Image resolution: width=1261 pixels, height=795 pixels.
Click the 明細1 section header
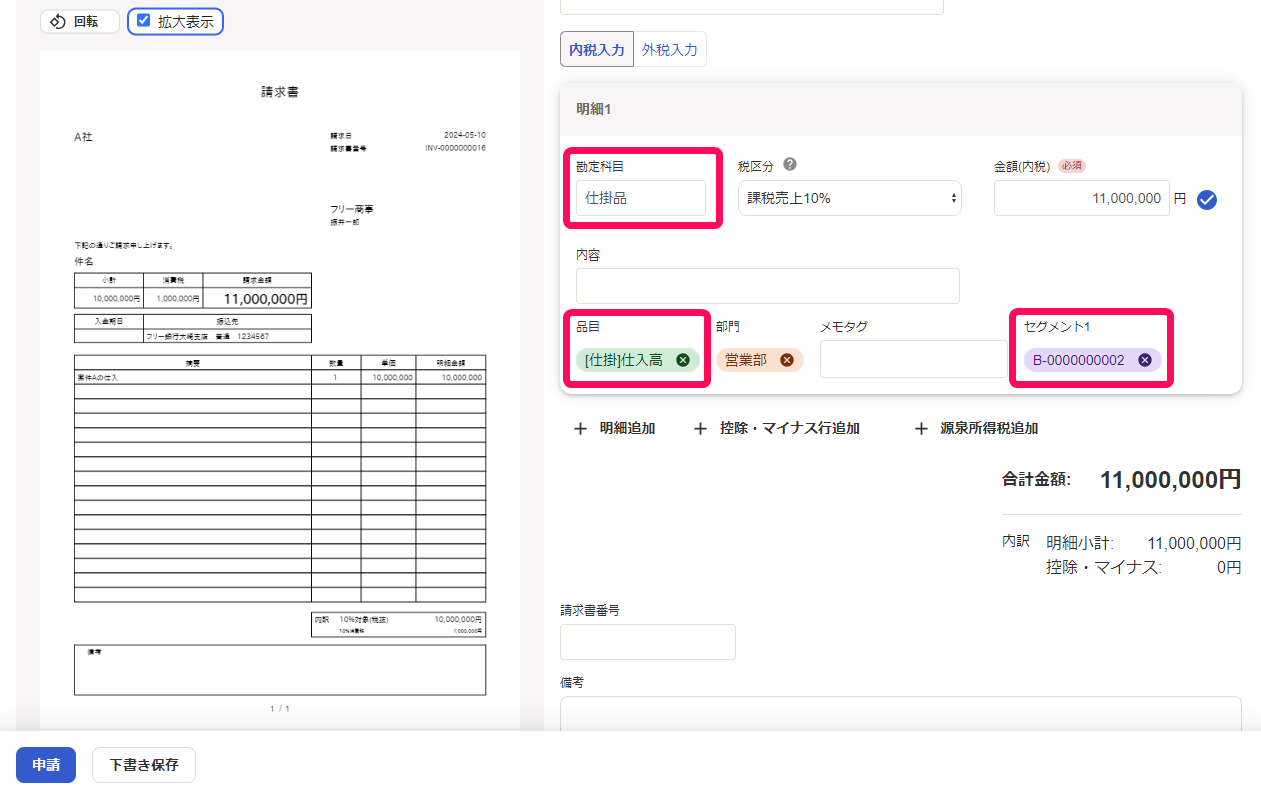point(901,109)
